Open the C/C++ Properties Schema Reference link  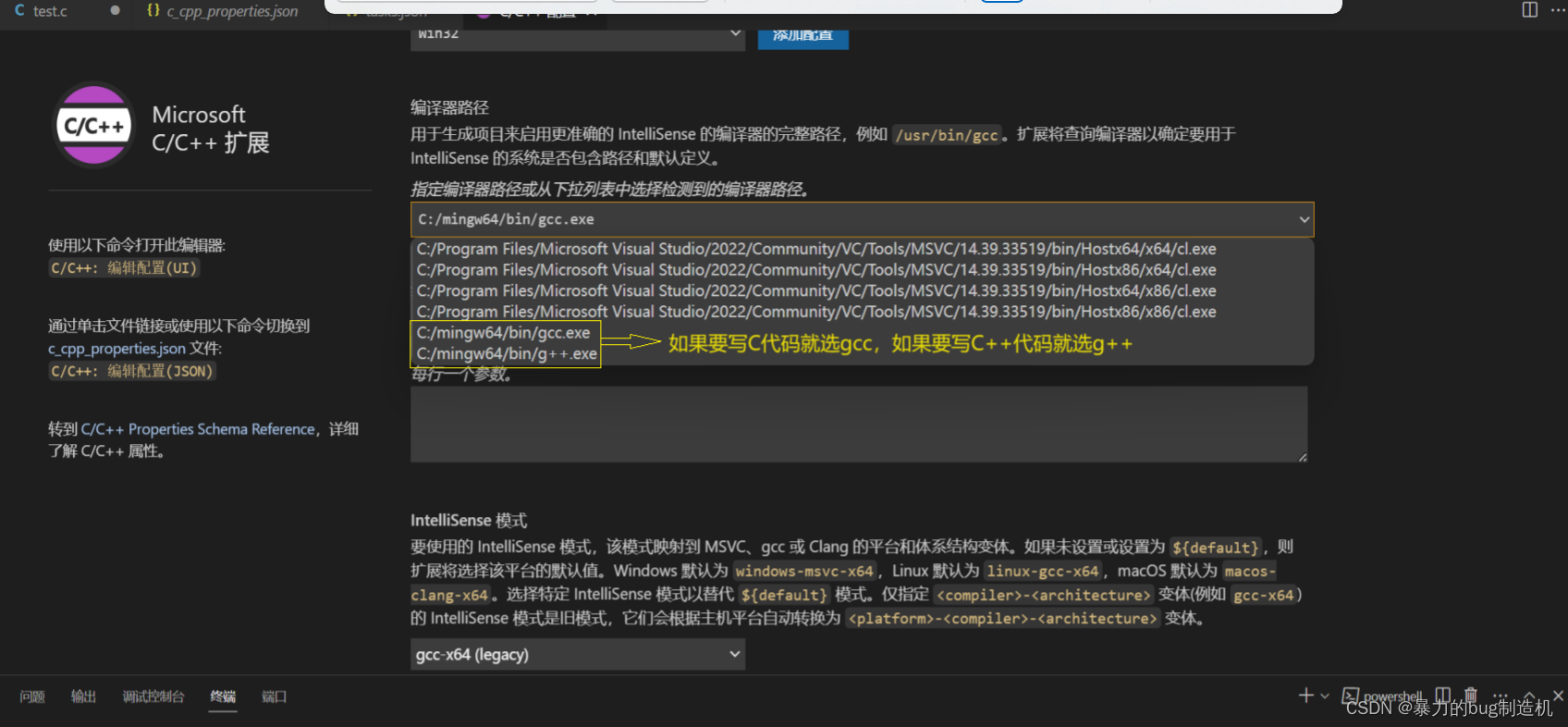[x=198, y=429]
